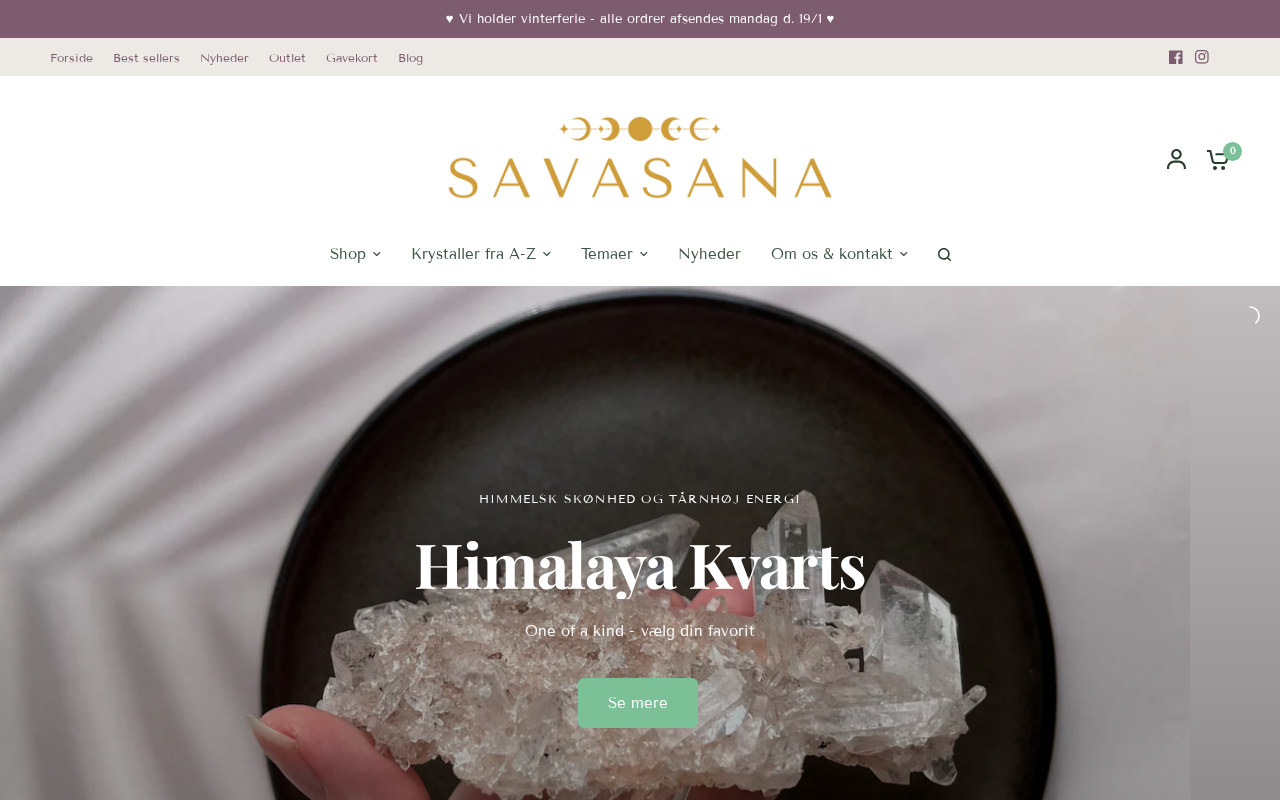
Task: Click the Savasana logo
Action: point(640,158)
